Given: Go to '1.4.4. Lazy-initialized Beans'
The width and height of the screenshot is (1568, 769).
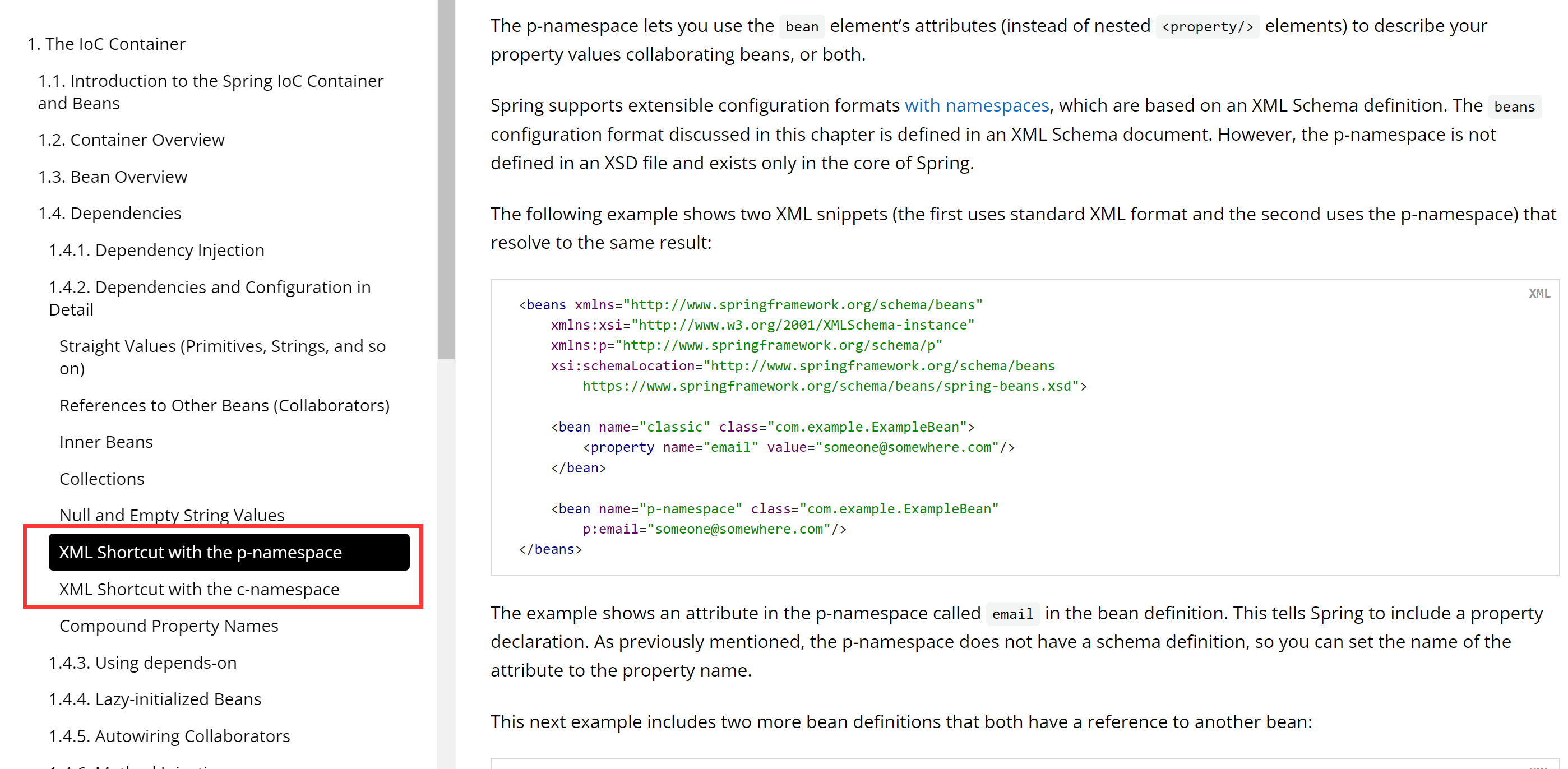Looking at the screenshot, I should pyautogui.click(x=155, y=699).
